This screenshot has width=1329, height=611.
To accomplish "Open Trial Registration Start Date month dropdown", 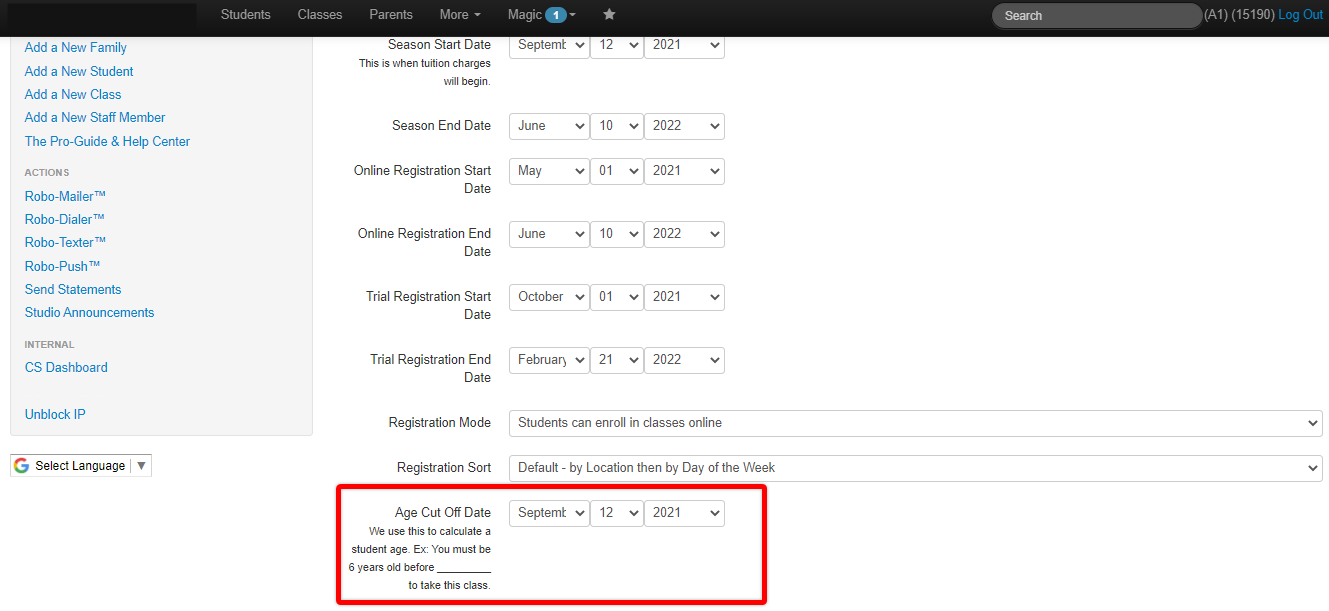I will click(549, 297).
